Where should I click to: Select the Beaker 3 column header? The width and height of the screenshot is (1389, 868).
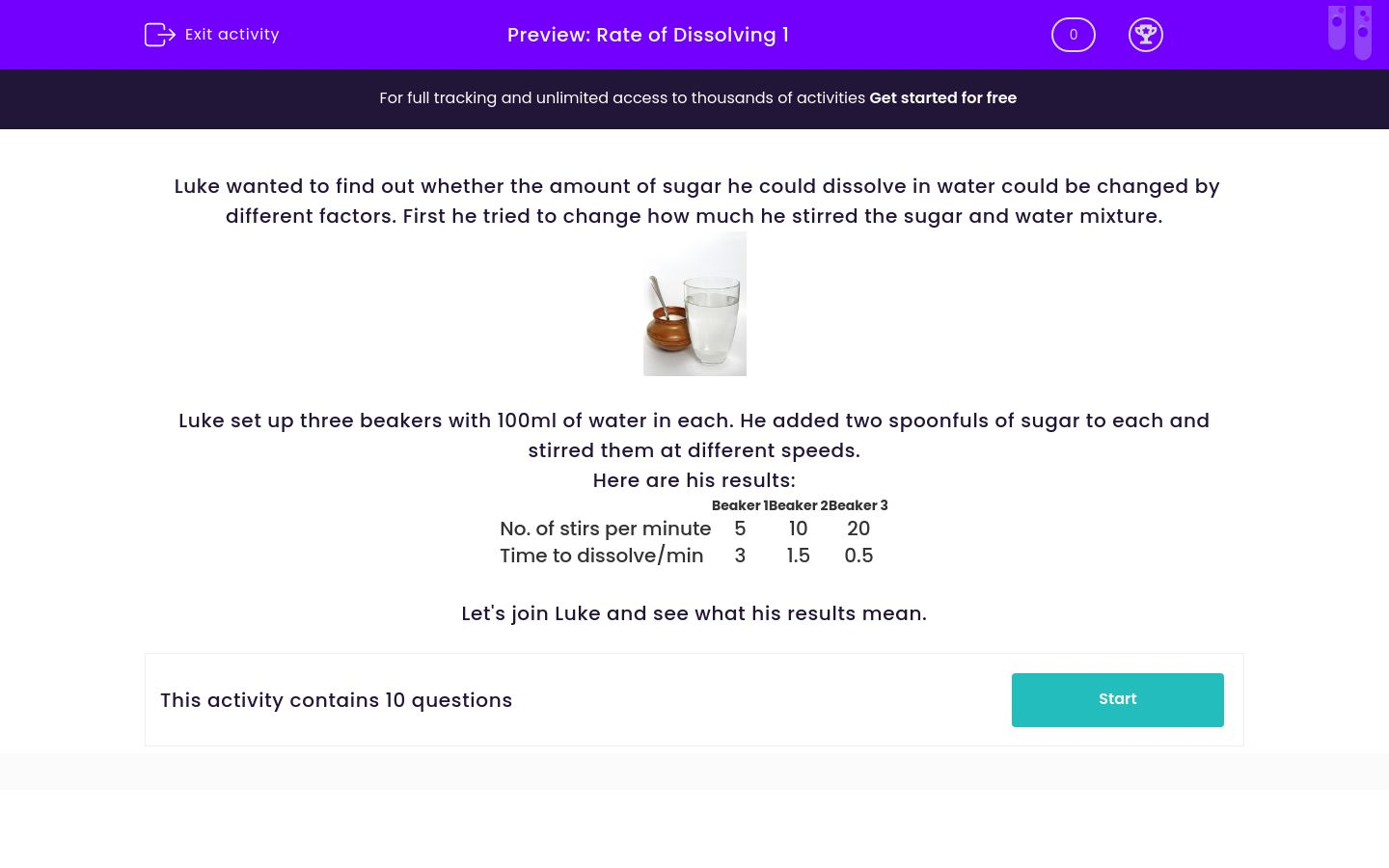(x=857, y=505)
